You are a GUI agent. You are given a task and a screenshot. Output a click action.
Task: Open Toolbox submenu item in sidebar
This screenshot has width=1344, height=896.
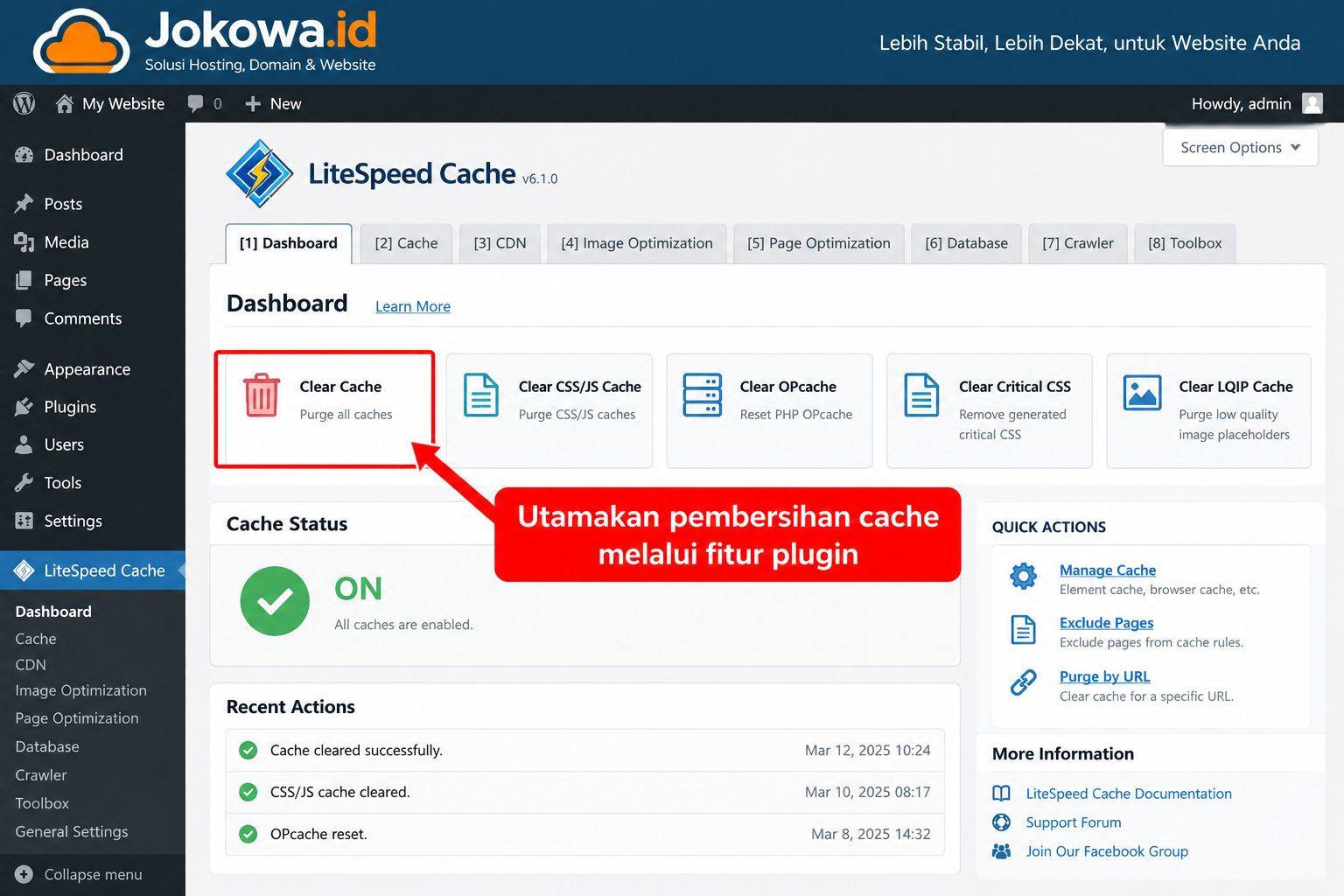click(42, 803)
